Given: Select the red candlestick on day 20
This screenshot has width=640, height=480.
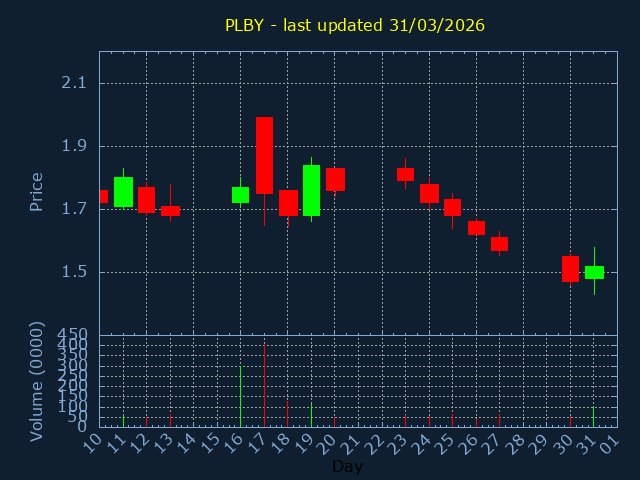Looking at the screenshot, I should (x=335, y=179).
